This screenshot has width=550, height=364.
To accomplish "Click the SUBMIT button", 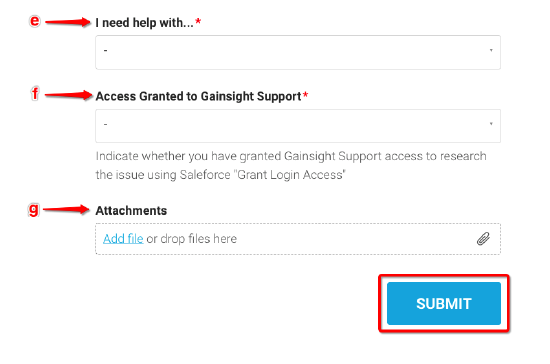I will [444, 303].
